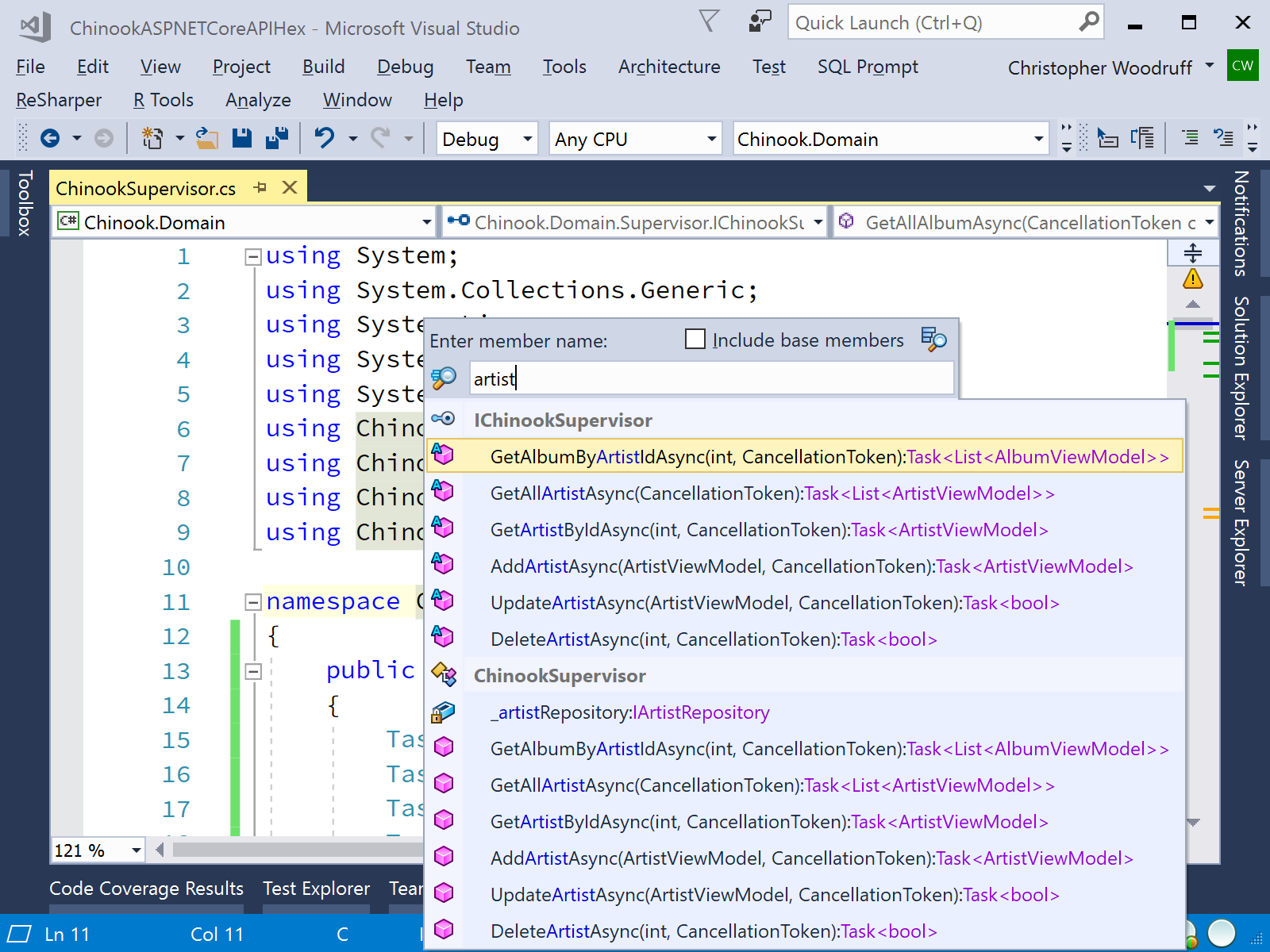Open the Build menu

[323, 67]
